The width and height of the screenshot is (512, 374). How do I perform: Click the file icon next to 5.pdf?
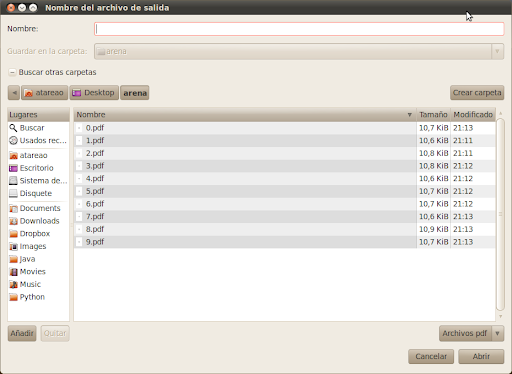pyautogui.click(x=79, y=191)
